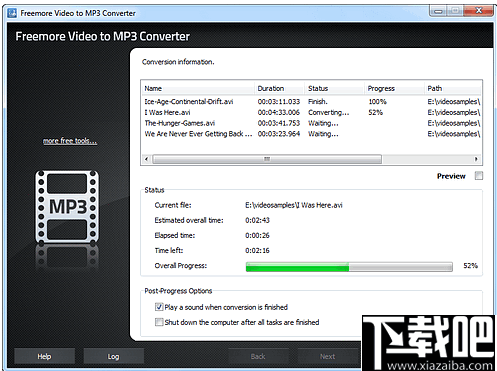Close the Freemore converter window

(478, 11)
